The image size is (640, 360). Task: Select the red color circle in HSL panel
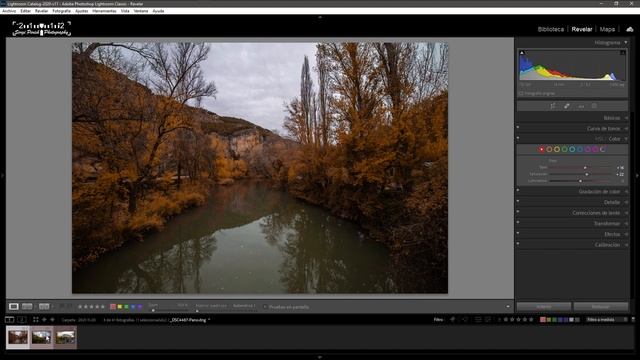pyautogui.click(x=541, y=149)
